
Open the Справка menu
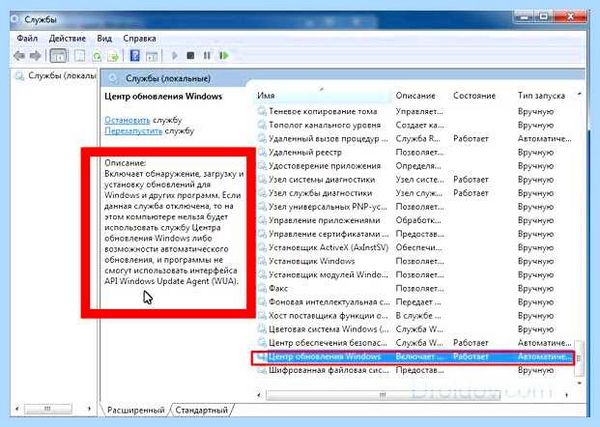140,39
